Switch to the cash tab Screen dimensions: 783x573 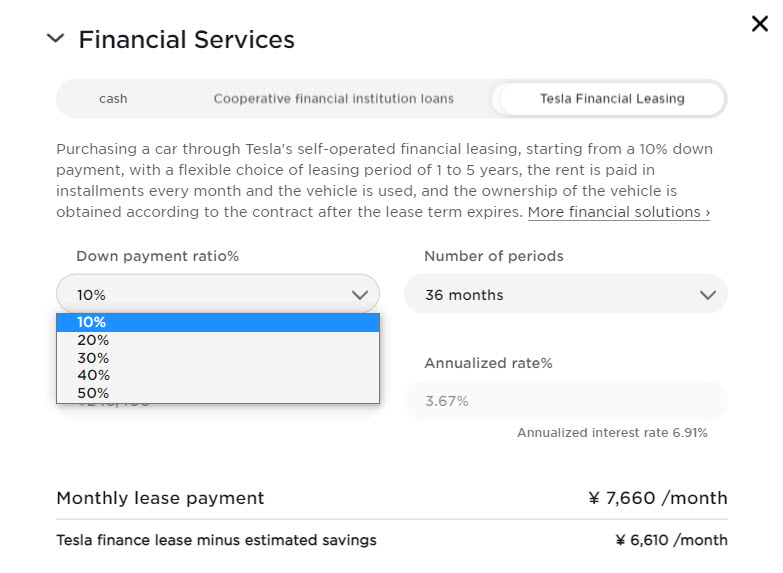(113, 99)
